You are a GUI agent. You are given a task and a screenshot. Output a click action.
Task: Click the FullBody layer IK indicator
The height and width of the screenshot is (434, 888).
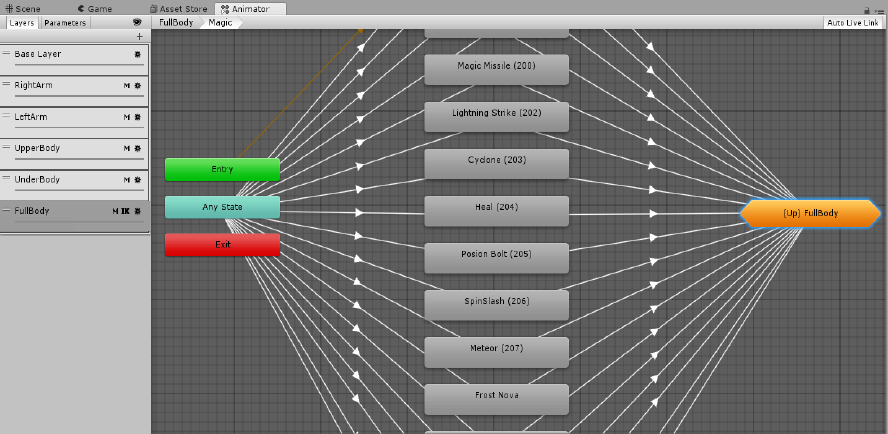coord(125,211)
